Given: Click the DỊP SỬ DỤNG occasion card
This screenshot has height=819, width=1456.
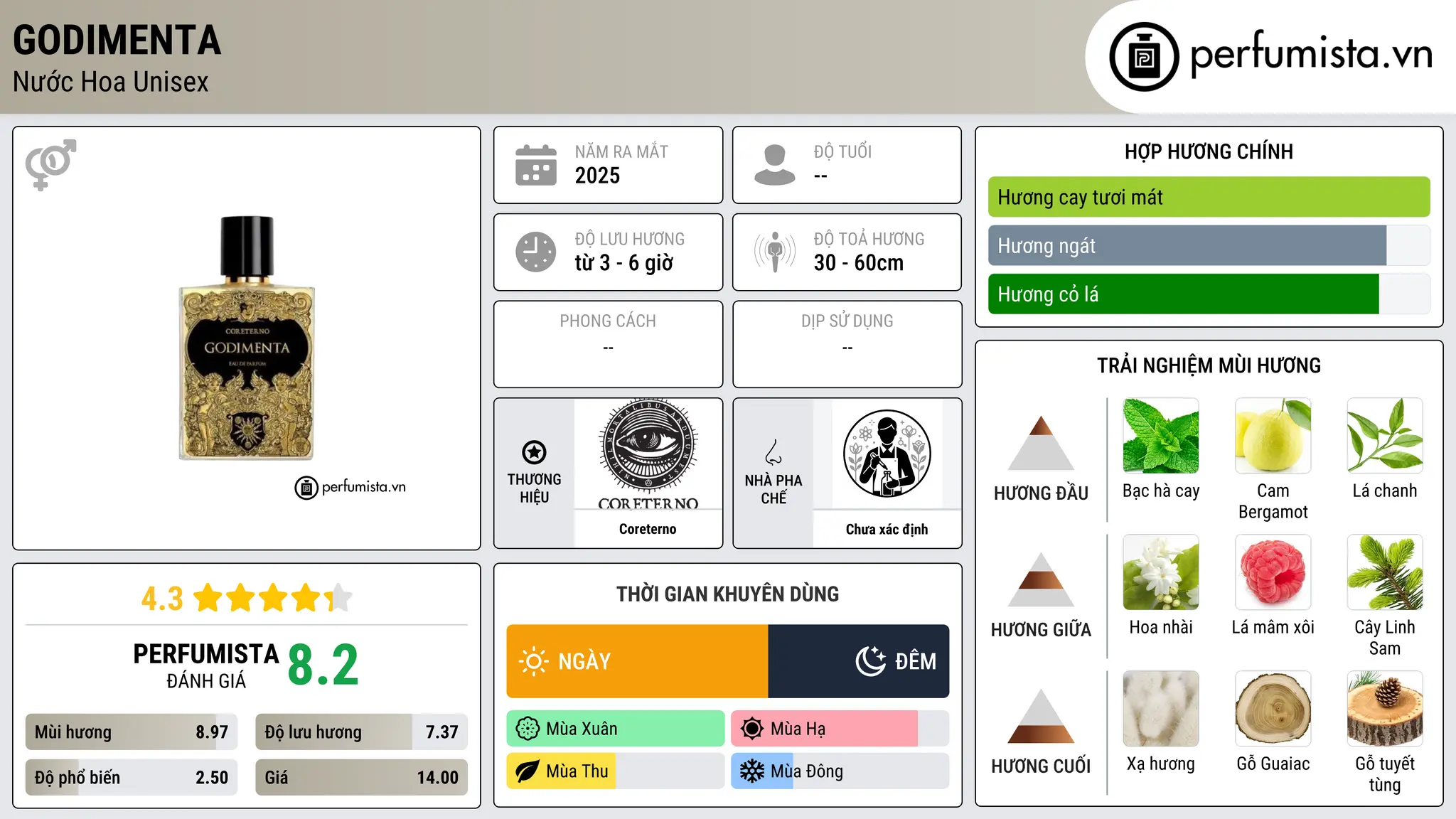Looking at the screenshot, I should point(847,344).
